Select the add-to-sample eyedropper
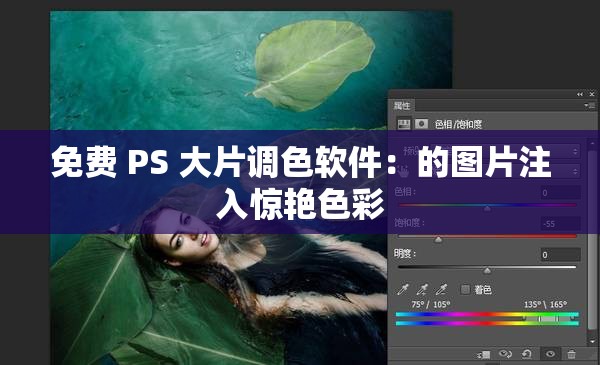This screenshot has width=600, height=365. click(422, 289)
